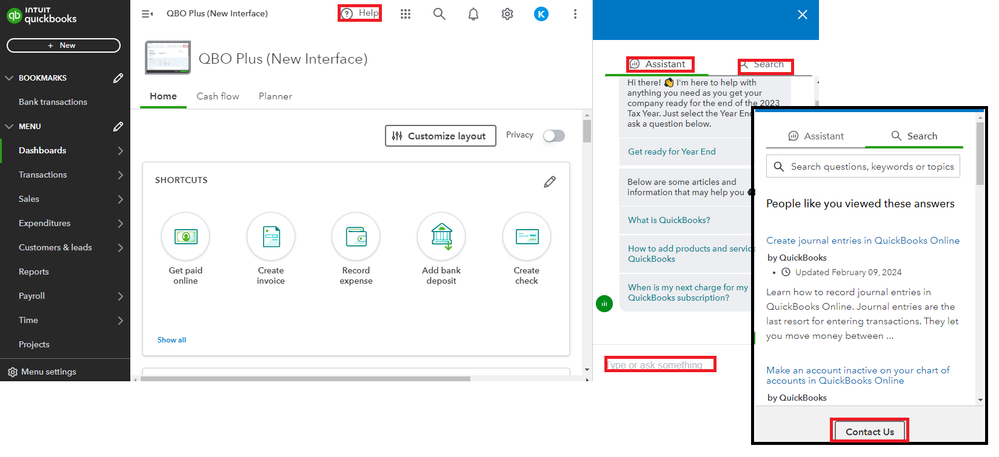Expand the Expenditures submenu arrow
The image size is (999, 457).
[120, 223]
